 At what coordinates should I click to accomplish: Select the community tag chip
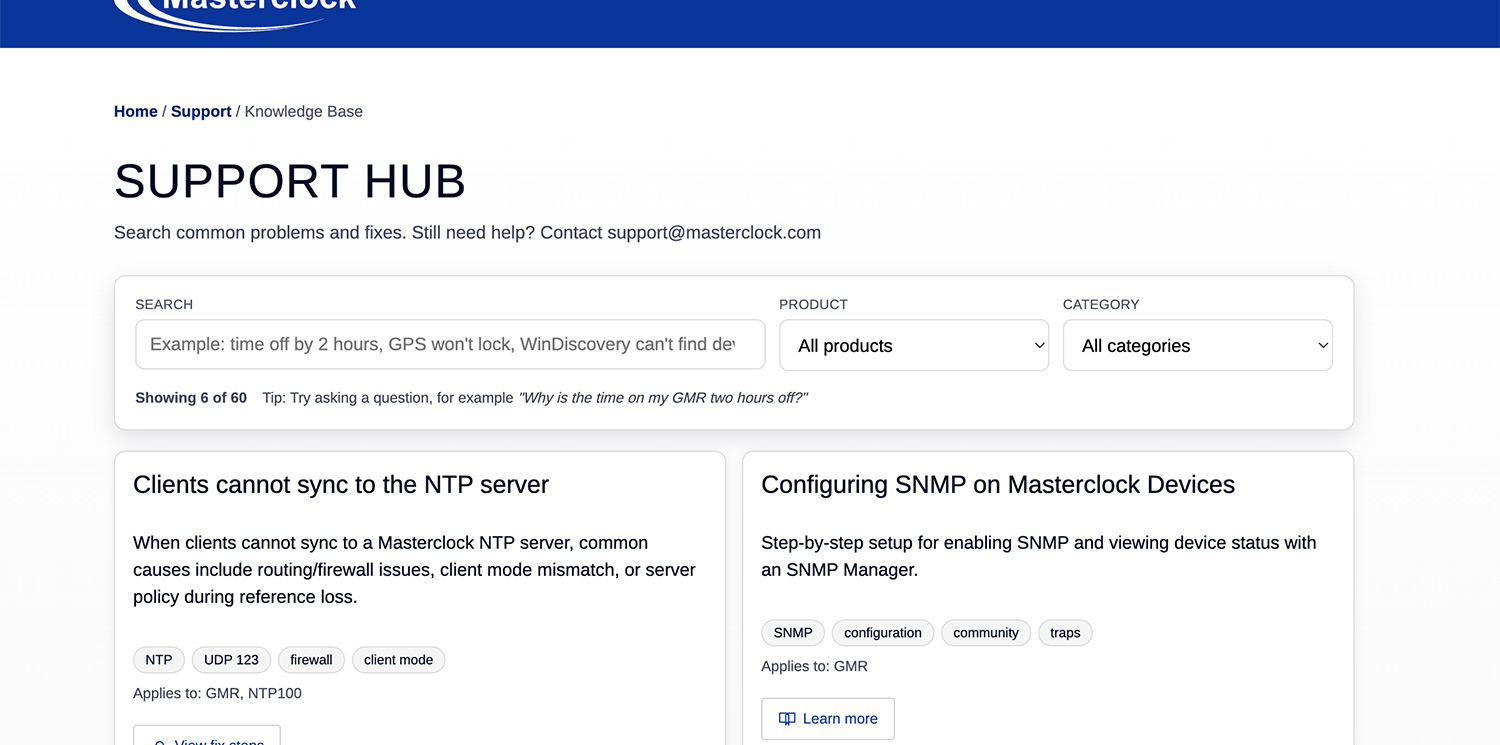point(986,633)
